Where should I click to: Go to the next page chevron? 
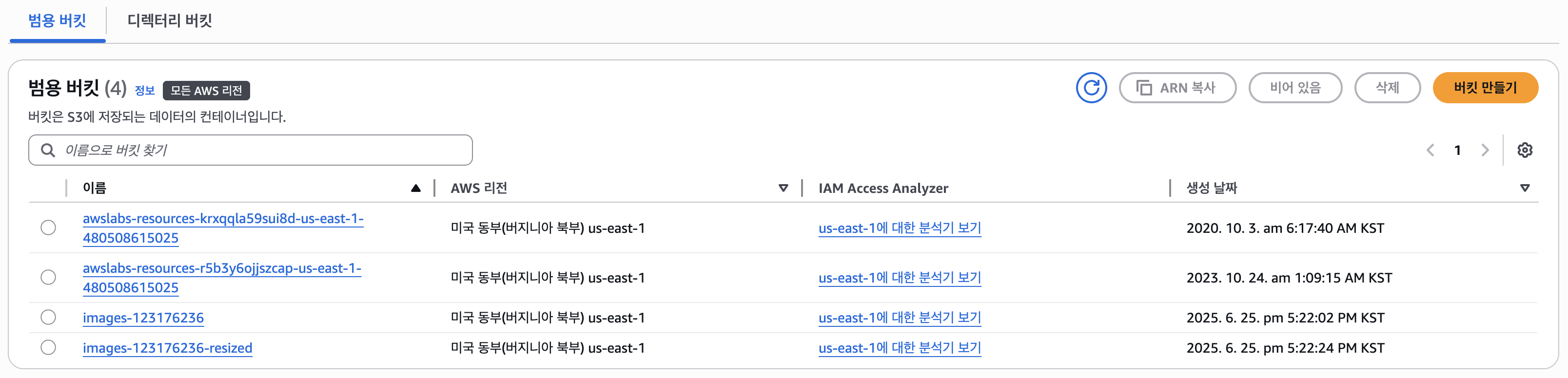1485,150
